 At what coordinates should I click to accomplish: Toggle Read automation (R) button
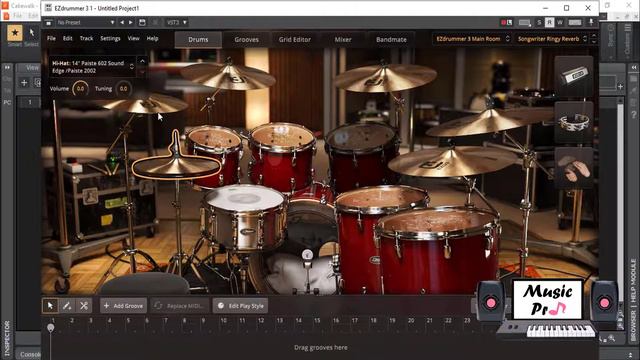(x=549, y=22)
